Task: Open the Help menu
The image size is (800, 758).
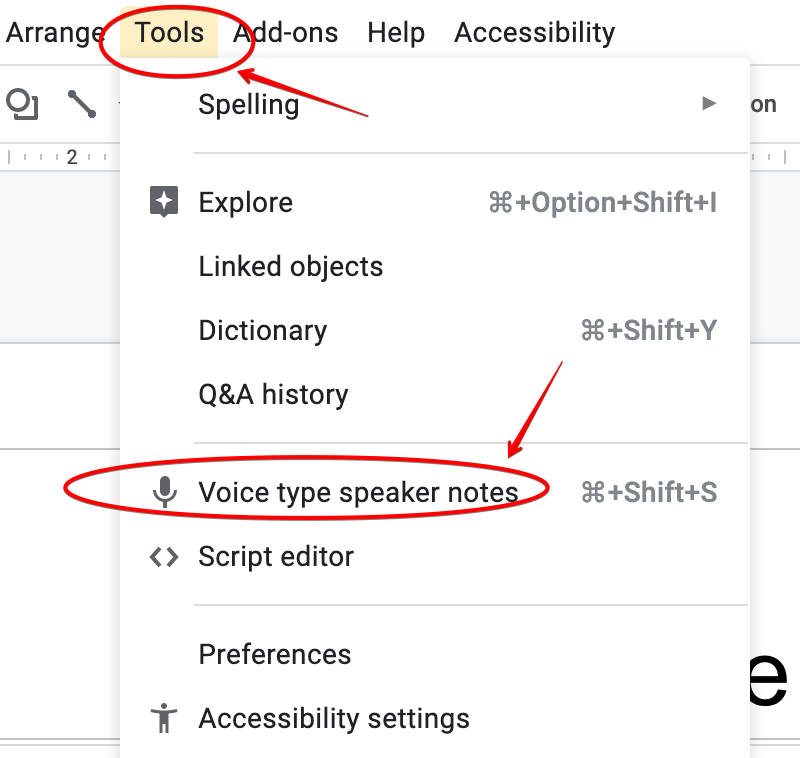Action: point(396,33)
